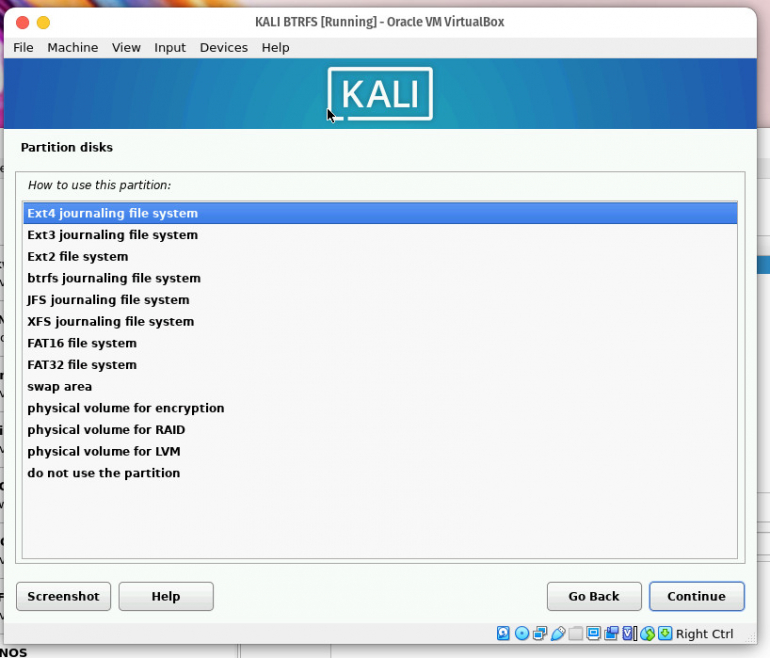
Task: Select swap area option
Action: click(x=380, y=386)
